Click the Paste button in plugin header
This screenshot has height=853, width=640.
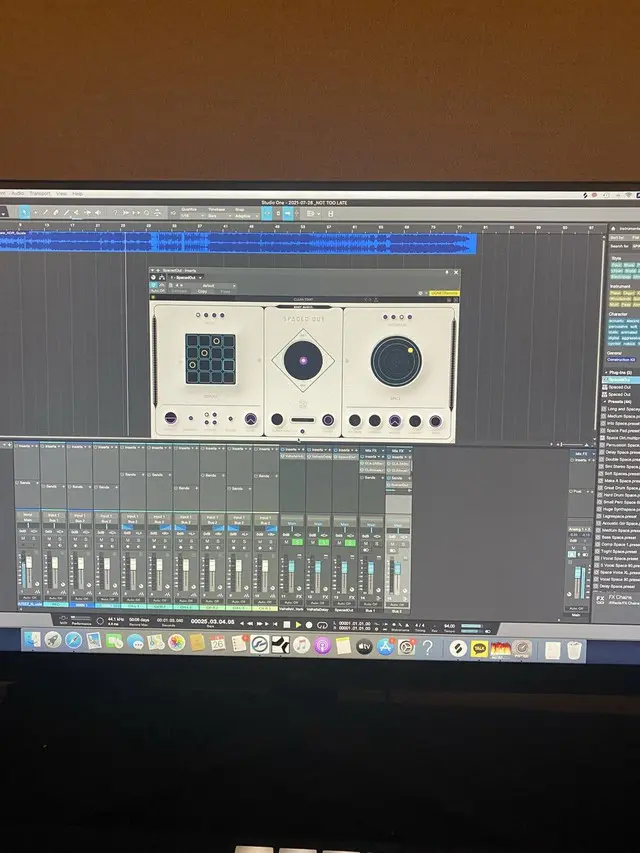pyautogui.click(x=225, y=291)
